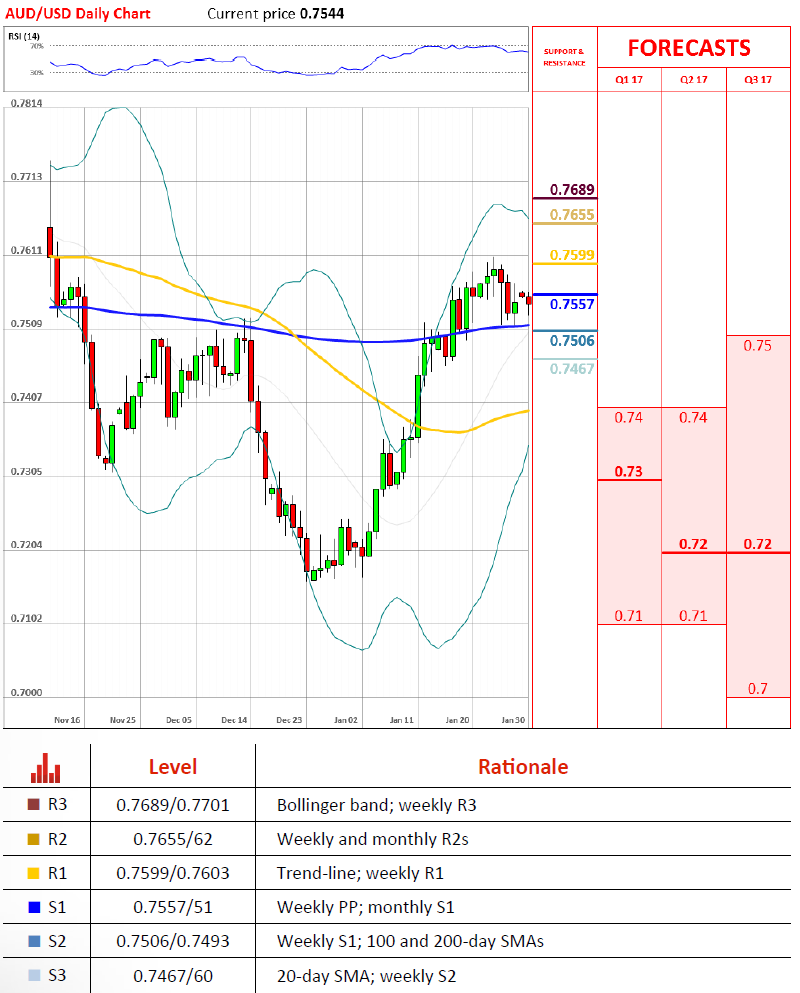The height and width of the screenshot is (993, 800).
Task: Click the R1 yellow color swatch
Action: (34, 873)
